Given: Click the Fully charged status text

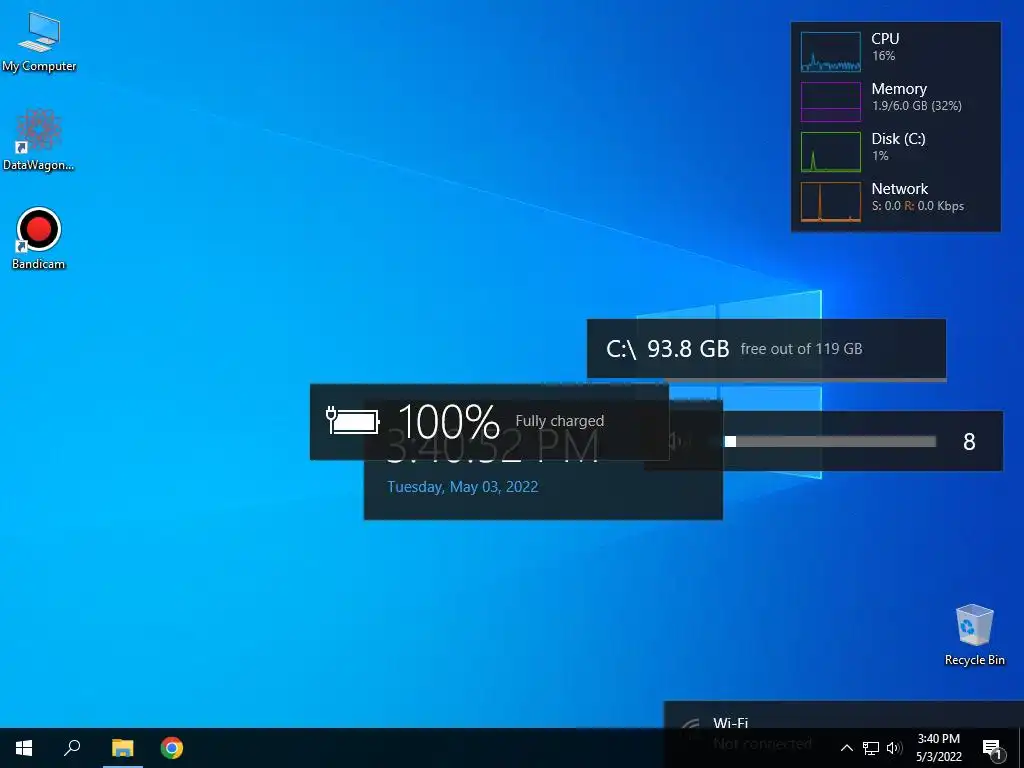Looking at the screenshot, I should [x=560, y=421].
